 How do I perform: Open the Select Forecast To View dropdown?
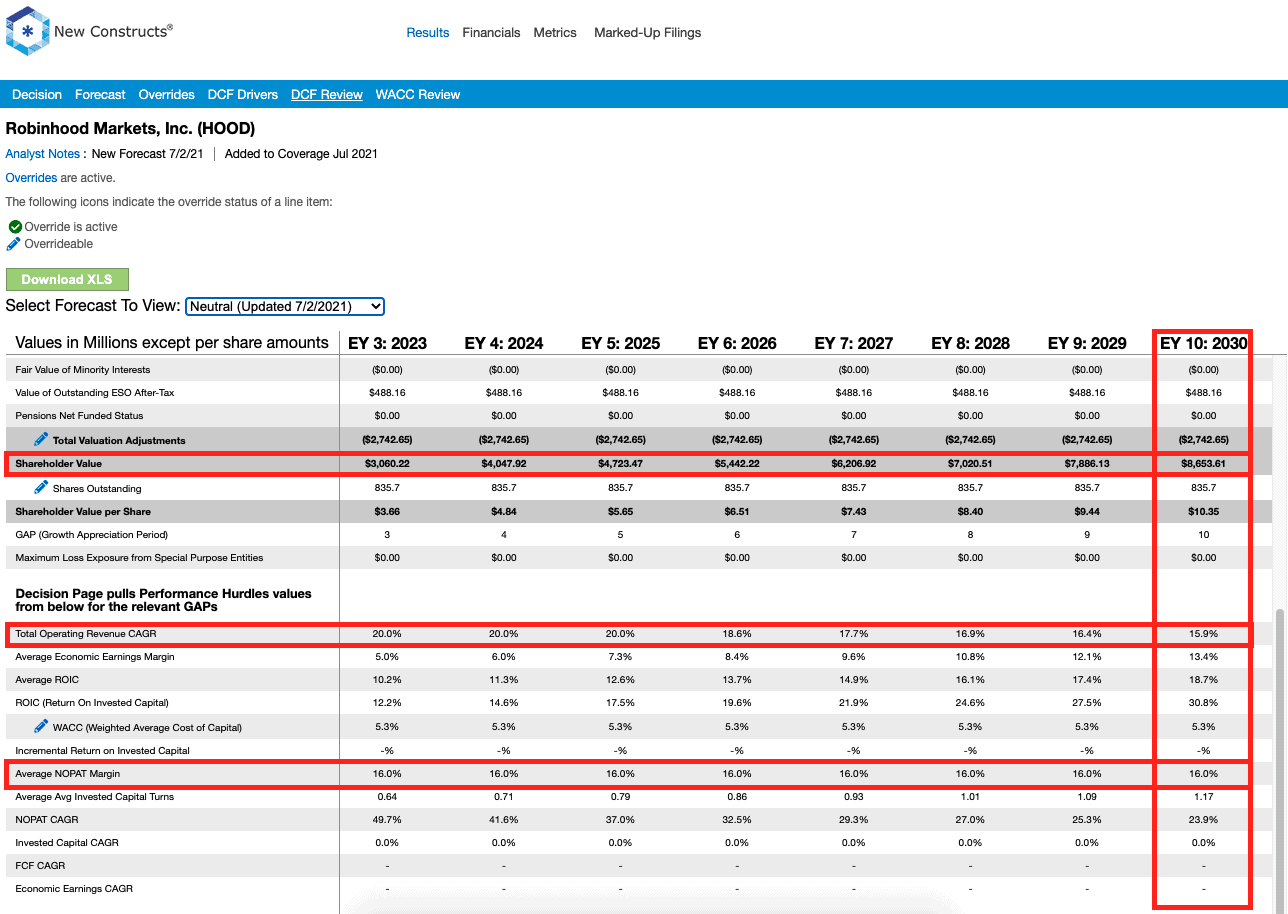(285, 306)
